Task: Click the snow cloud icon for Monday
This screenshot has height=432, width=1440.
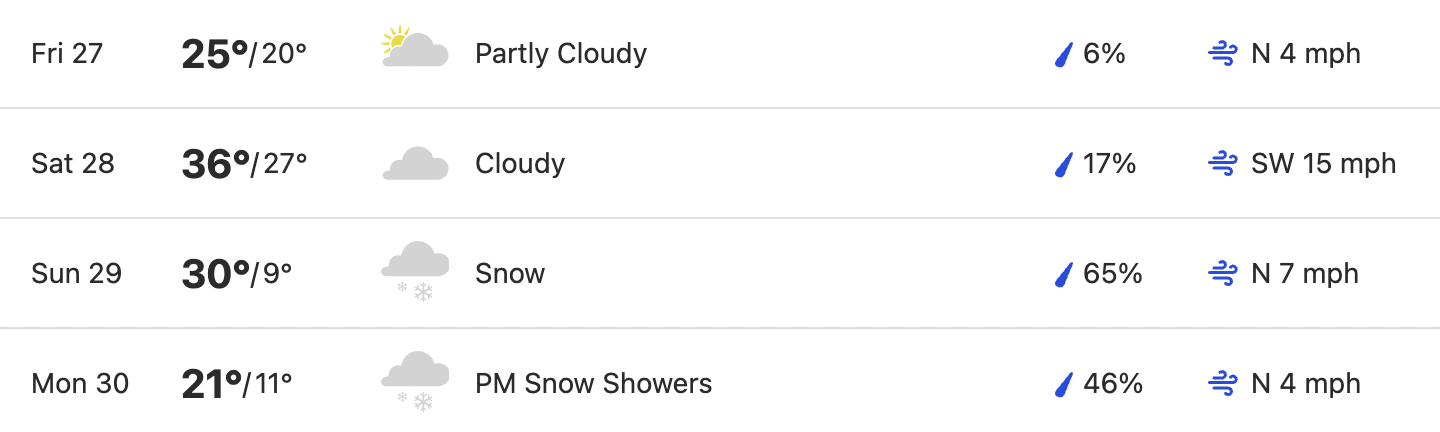Action: point(415,381)
